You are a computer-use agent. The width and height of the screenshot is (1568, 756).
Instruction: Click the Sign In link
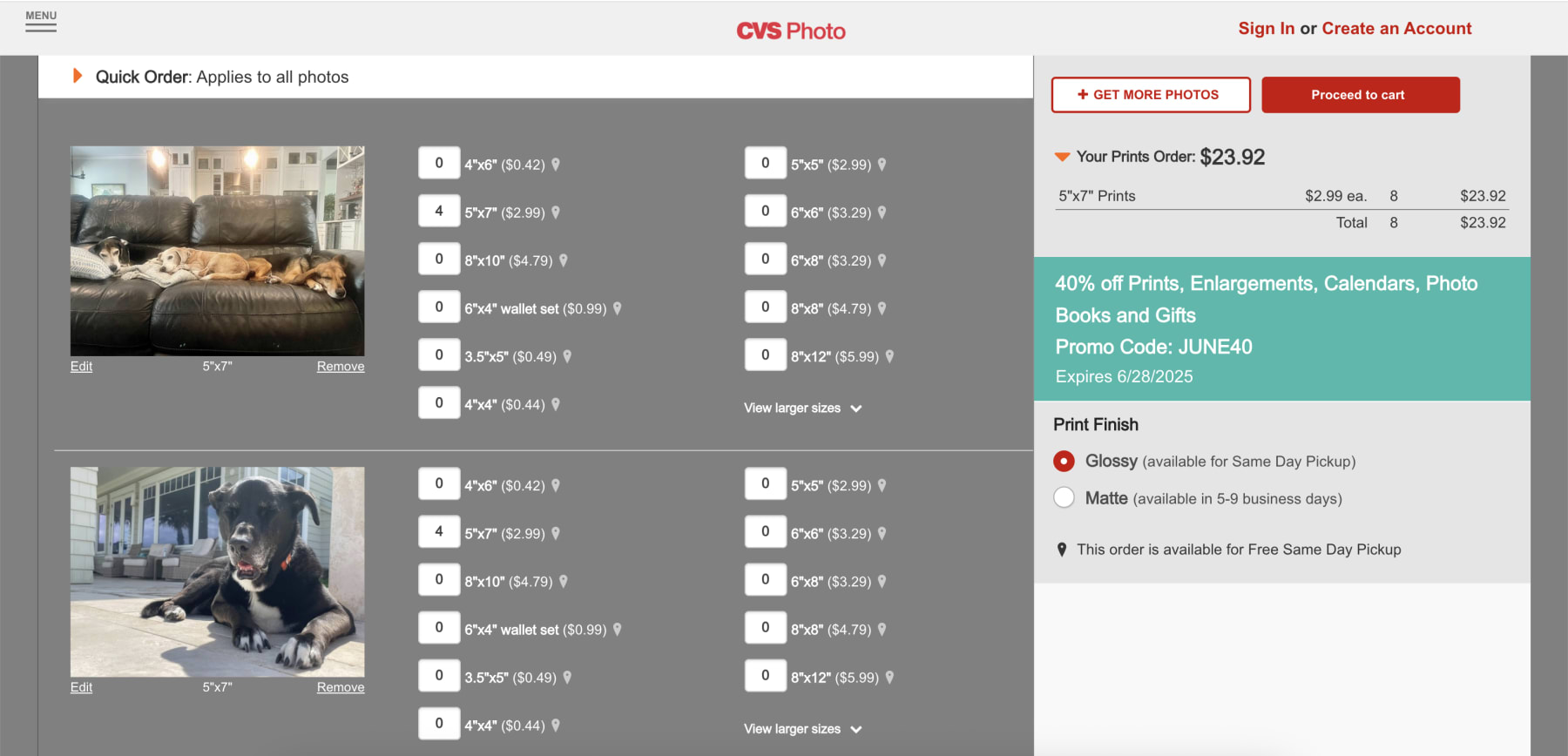coord(1266,29)
